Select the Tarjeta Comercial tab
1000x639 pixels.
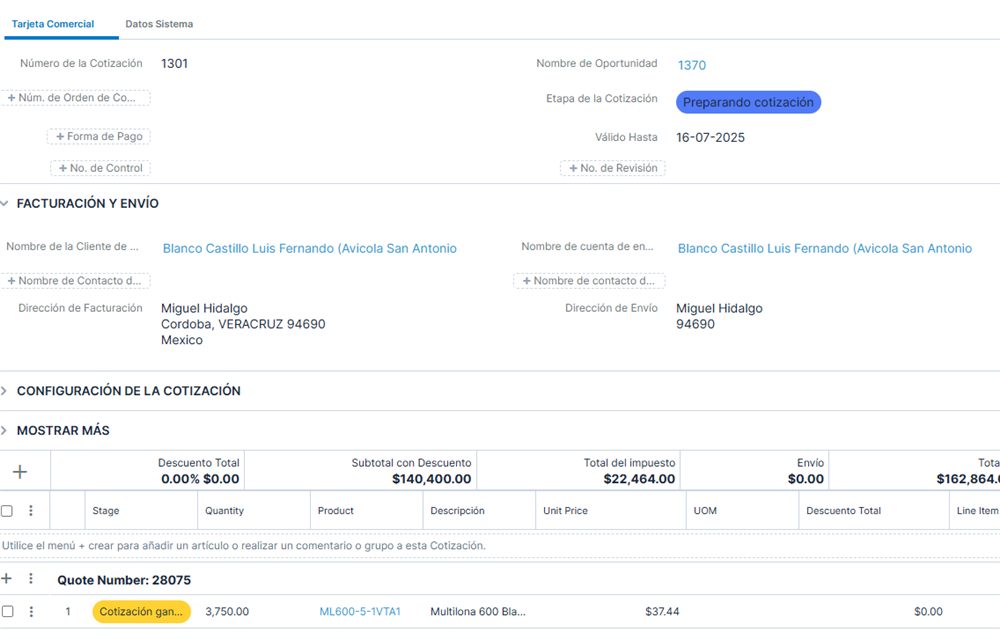click(53, 24)
